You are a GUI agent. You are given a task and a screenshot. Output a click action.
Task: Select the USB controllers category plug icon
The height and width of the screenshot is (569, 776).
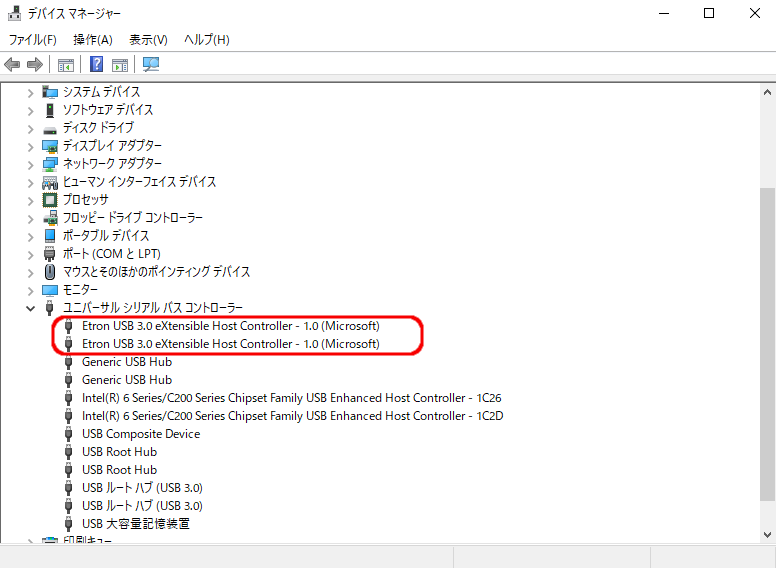pyautogui.click(x=49, y=308)
